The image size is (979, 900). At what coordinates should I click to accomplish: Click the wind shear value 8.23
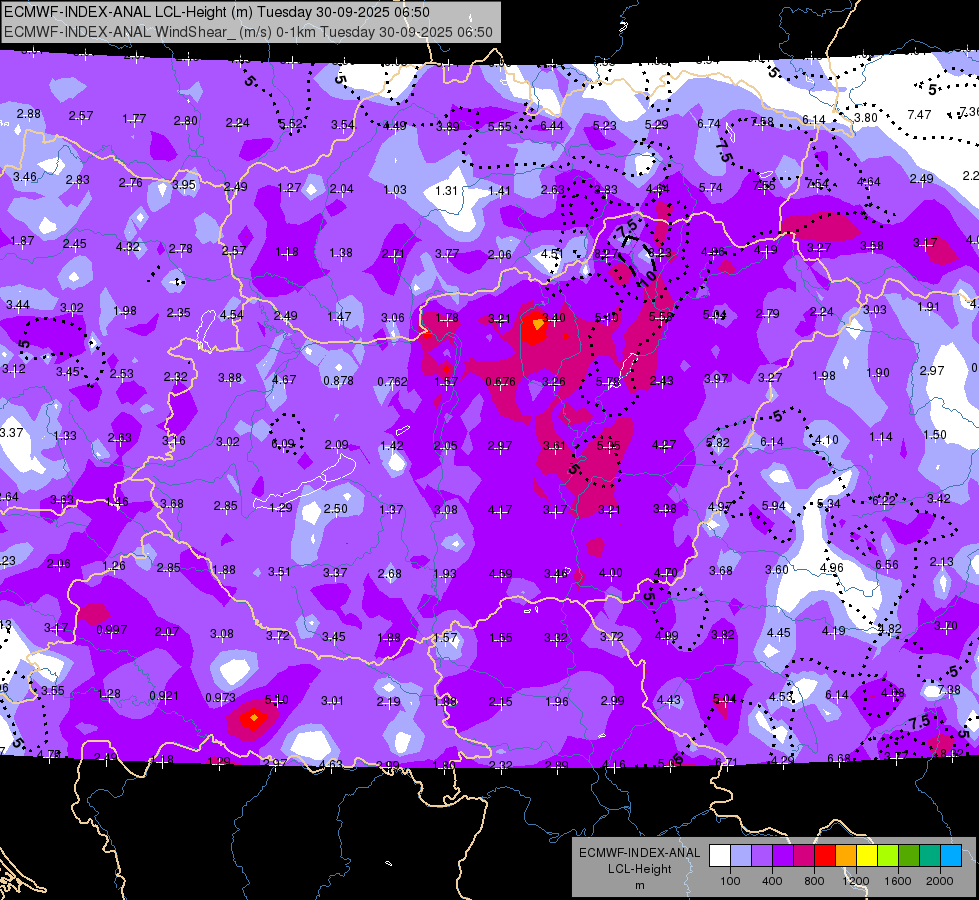click(659, 252)
